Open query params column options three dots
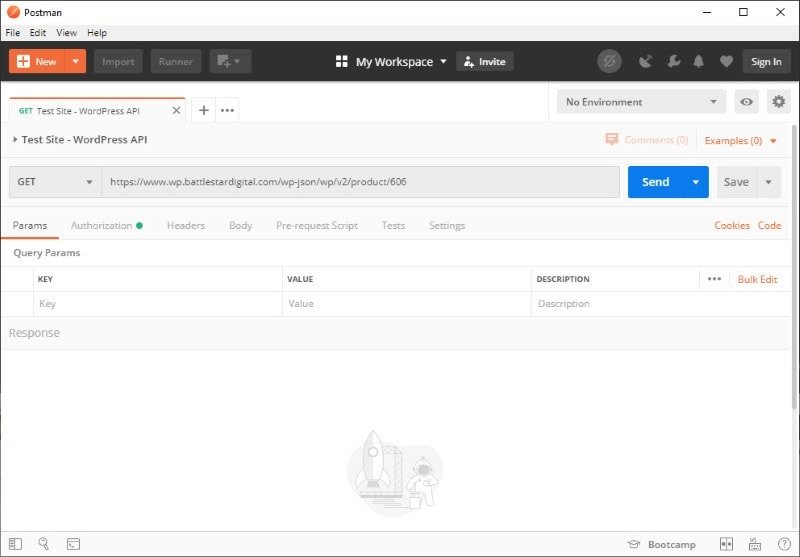The image size is (800, 557). [714, 279]
